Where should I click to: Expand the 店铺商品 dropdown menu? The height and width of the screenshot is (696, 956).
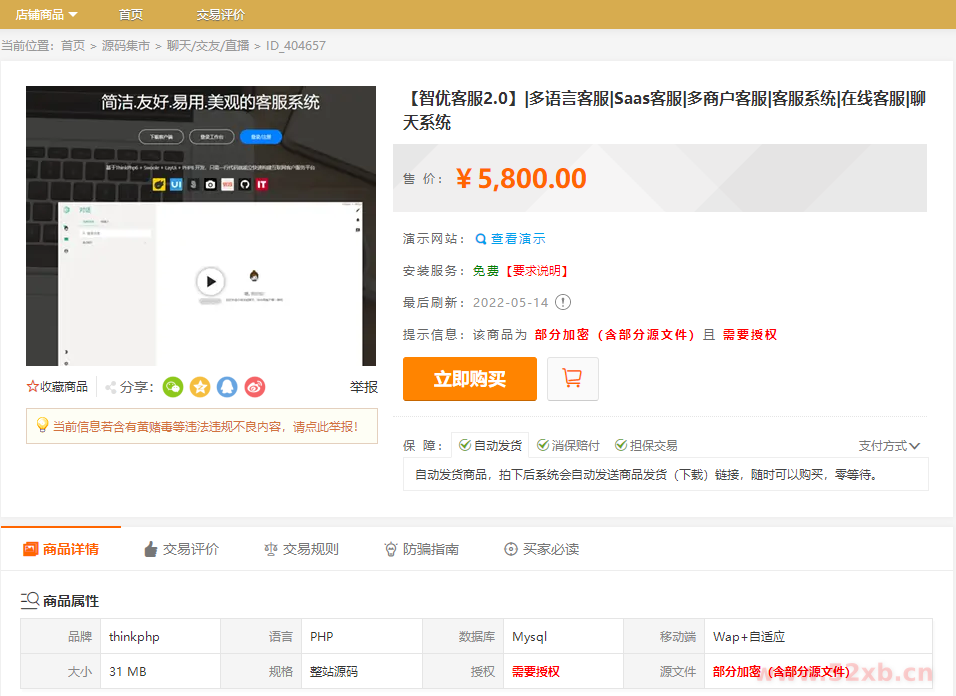46,15
